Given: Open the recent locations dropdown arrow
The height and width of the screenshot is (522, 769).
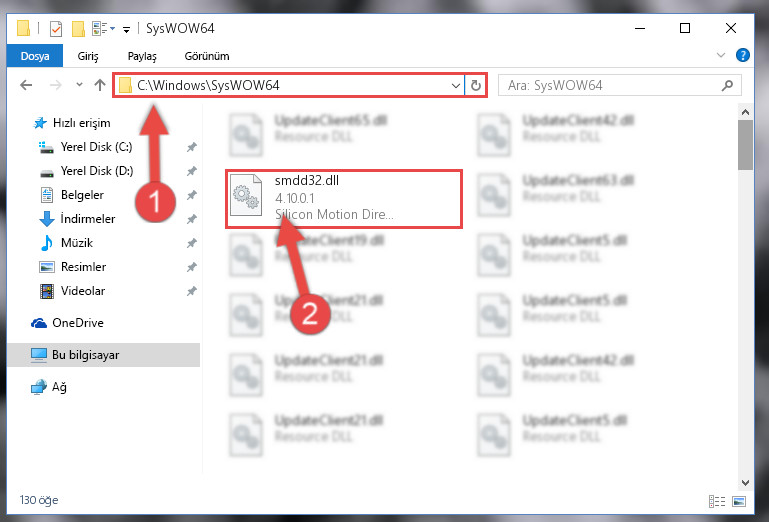Looking at the screenshot, I should point(79,84).
